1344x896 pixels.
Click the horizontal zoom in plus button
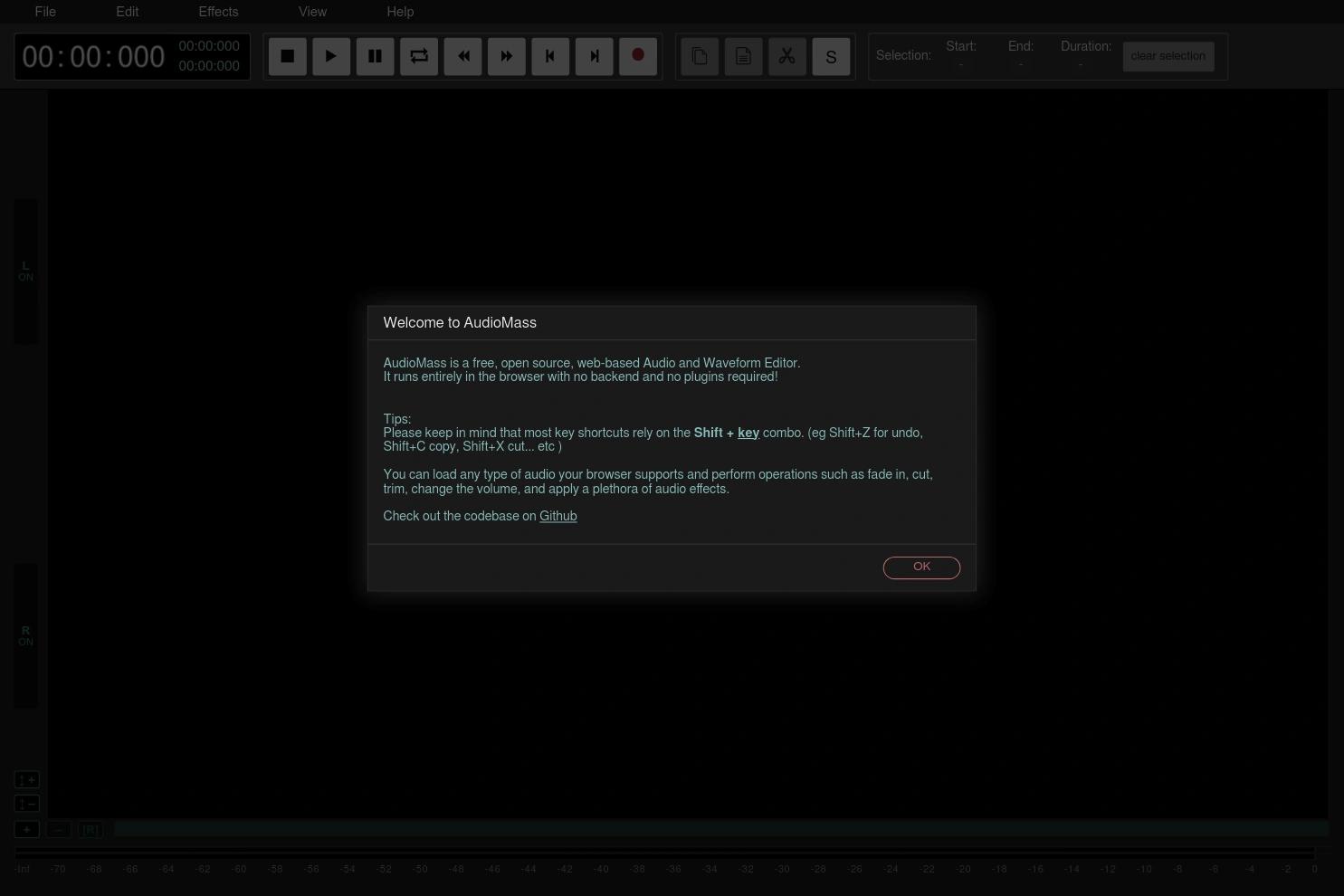(26, 829)
